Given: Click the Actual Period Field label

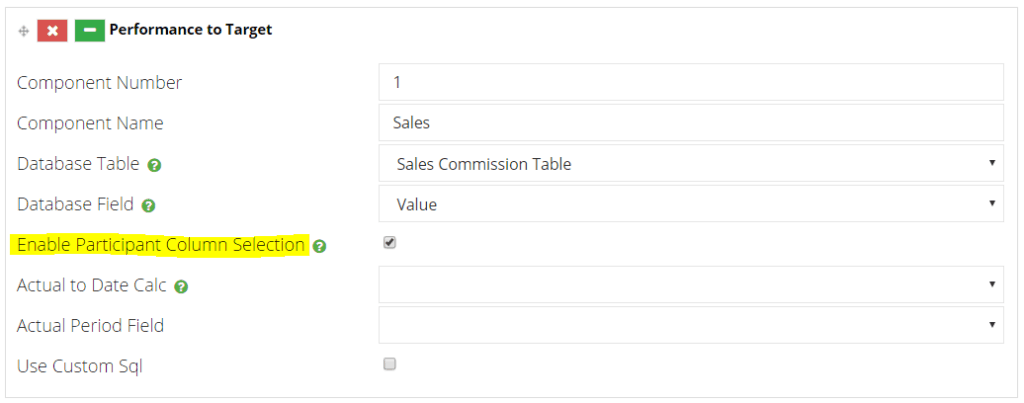Looking at the screenshot, I should (90, 325).
